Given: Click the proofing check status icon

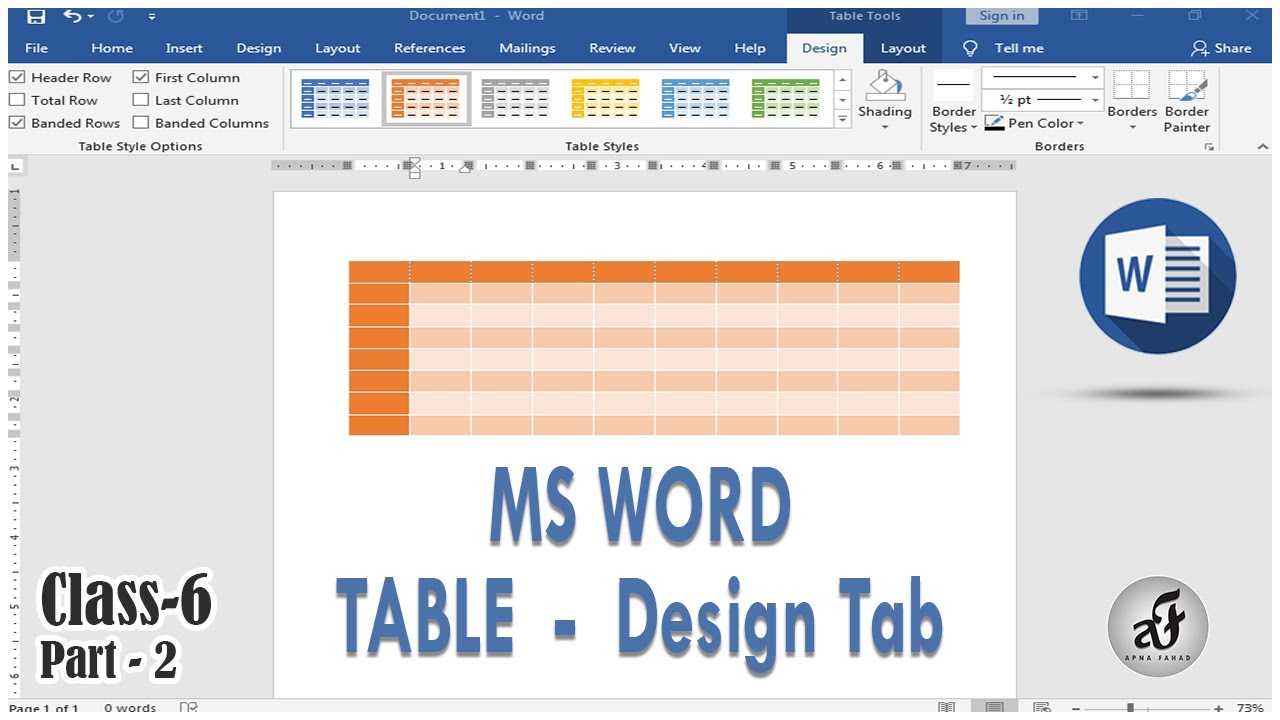Looking at the screenshot, I should [x=189, y=708].
